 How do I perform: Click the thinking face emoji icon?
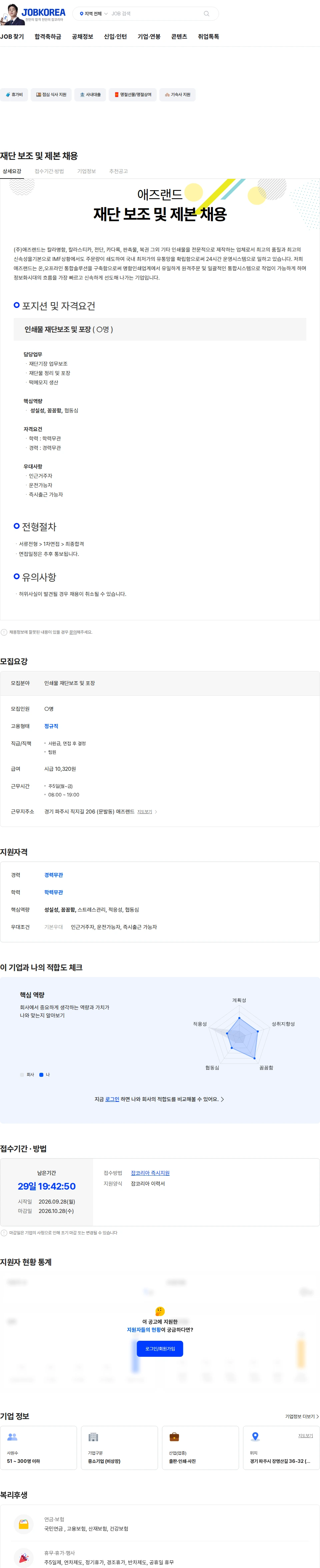(160, 1311)
